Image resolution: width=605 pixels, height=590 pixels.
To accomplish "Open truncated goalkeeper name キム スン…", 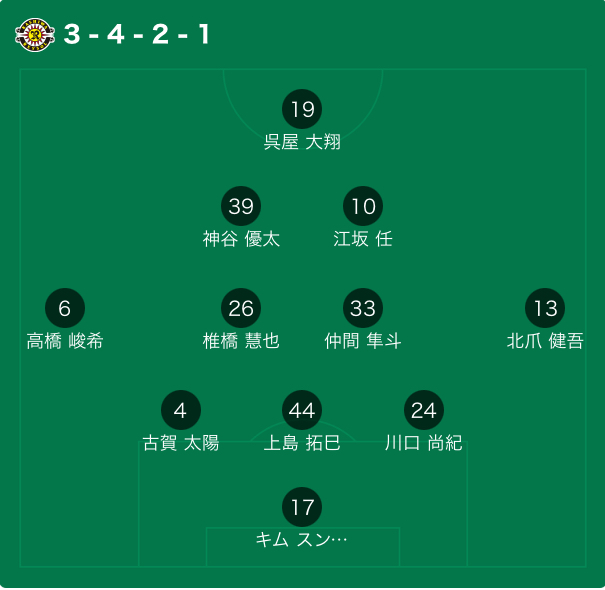I will (x=301, y=540).
